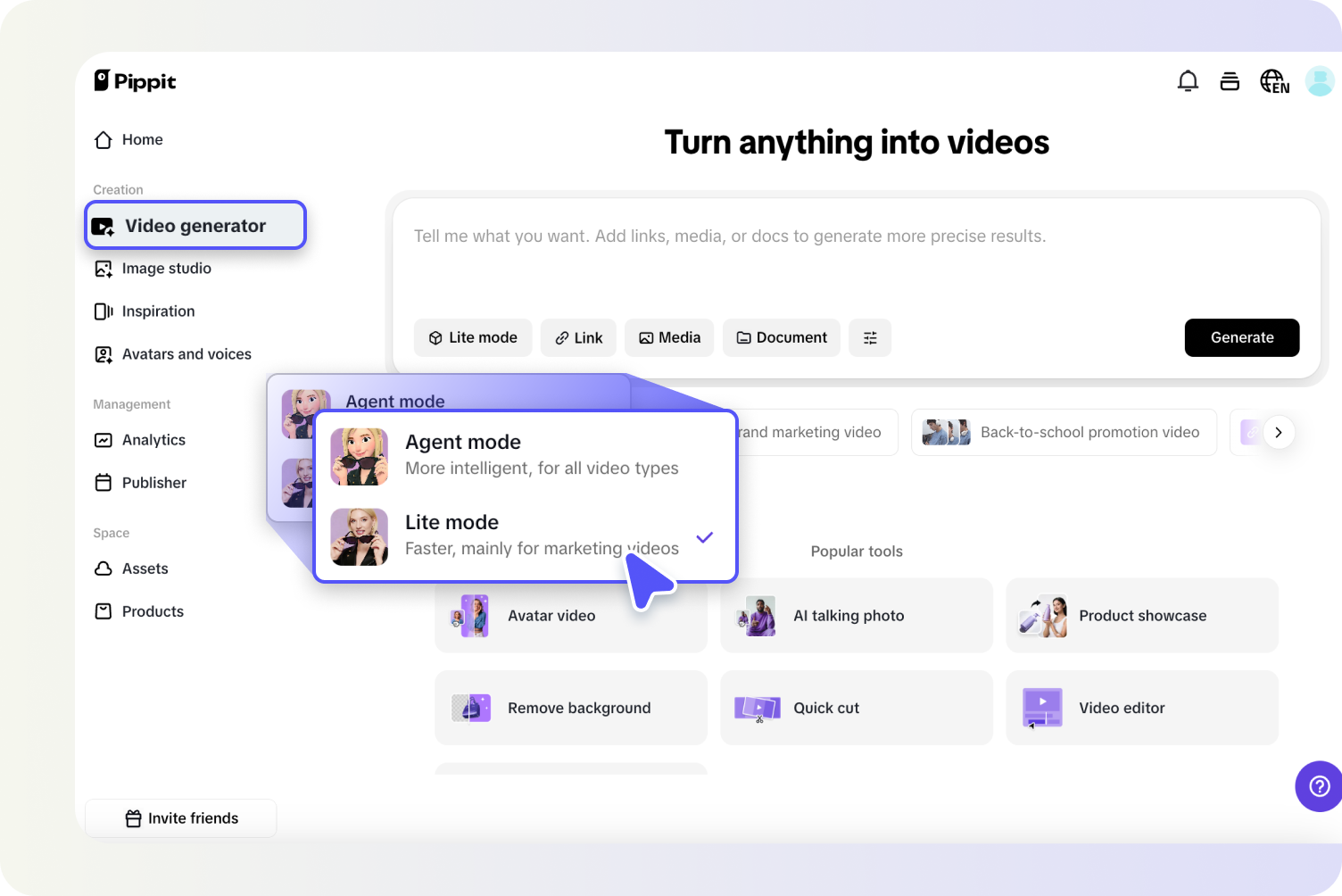The image size is (1342, 896).
Task: Click the Remove background thumbnail icon
Action: 471,708
